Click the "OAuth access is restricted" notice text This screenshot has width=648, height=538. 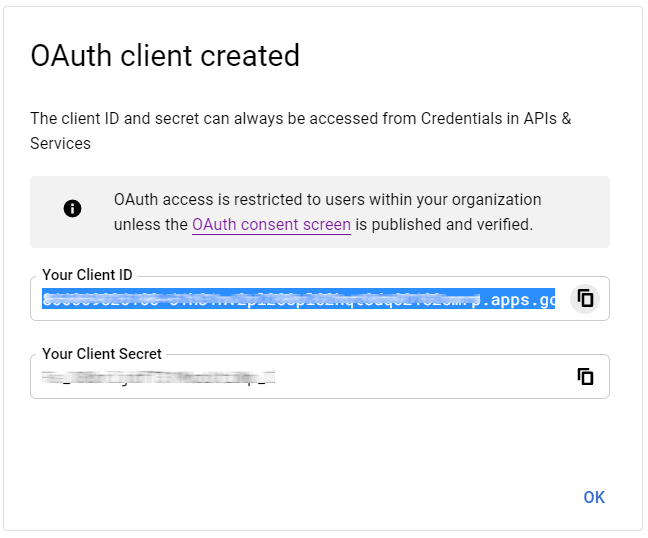pyautogui.click(x=327, y=199)
